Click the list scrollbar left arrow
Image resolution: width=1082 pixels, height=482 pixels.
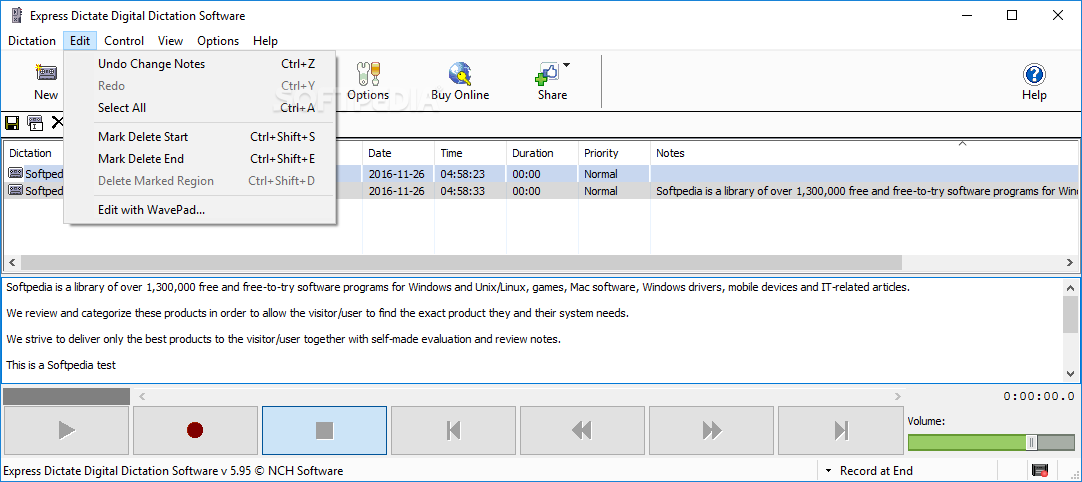[12, 263]
